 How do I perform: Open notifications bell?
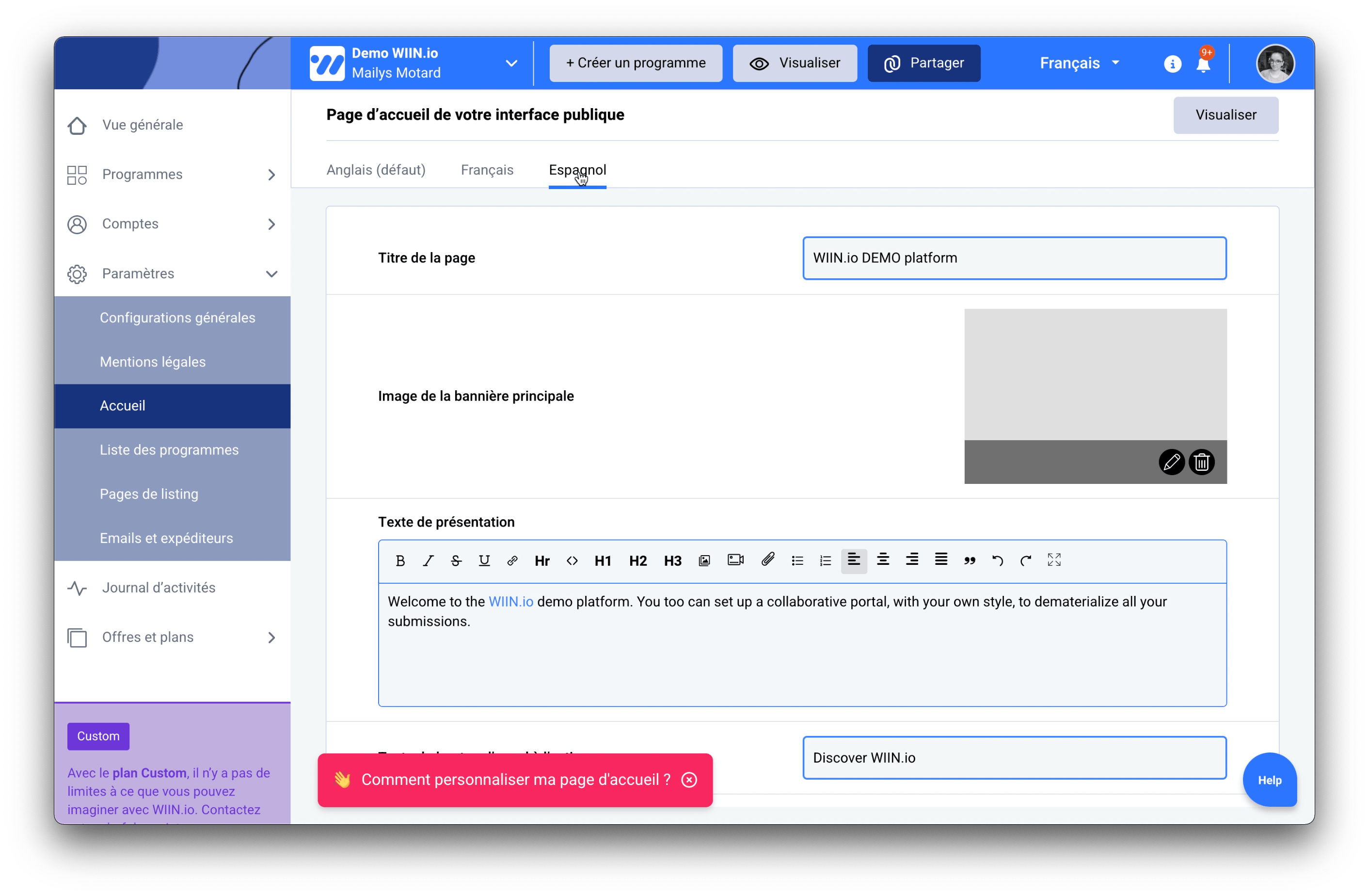coord(1203,64)
